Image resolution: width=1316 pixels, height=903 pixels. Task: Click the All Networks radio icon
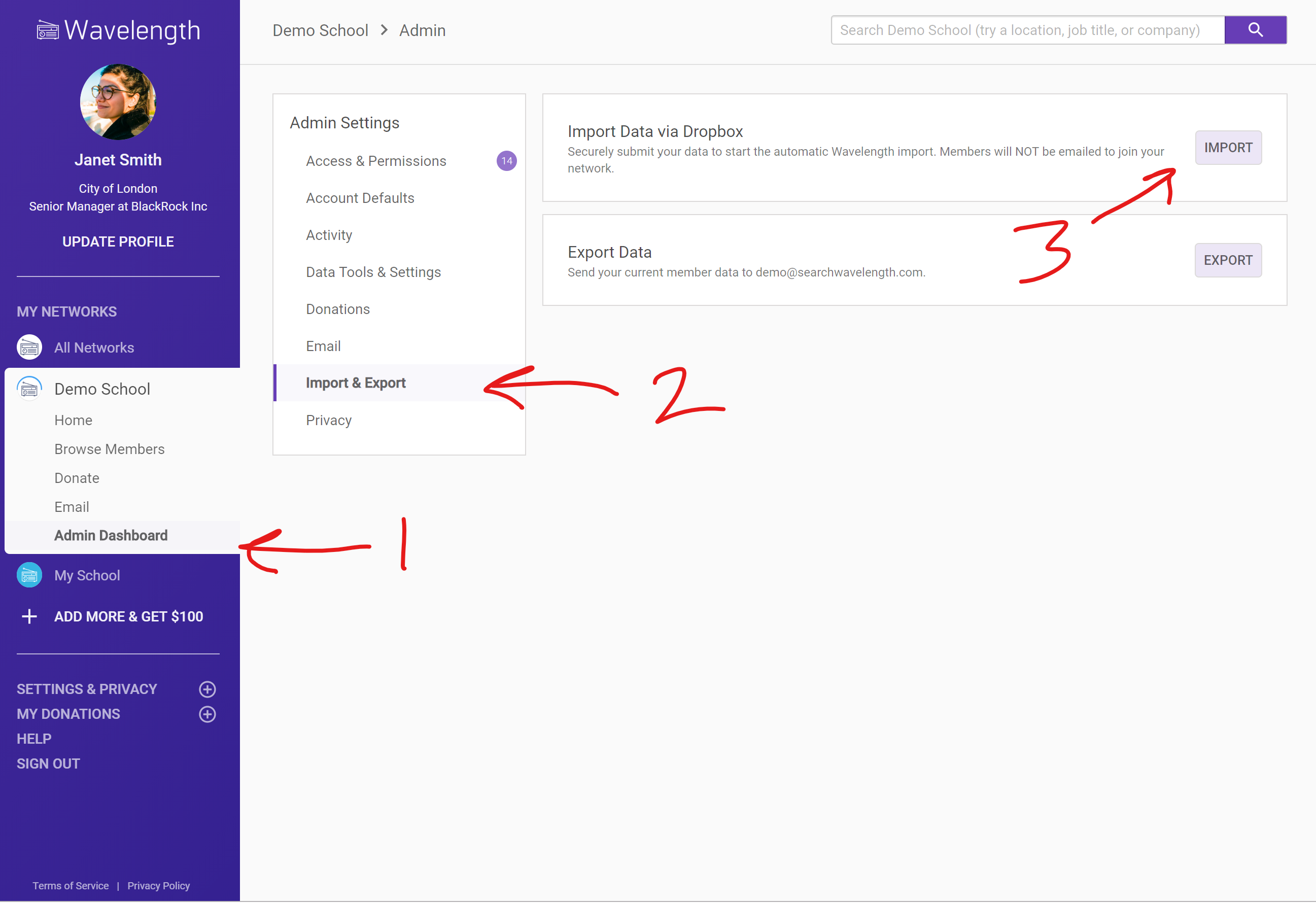29,348
